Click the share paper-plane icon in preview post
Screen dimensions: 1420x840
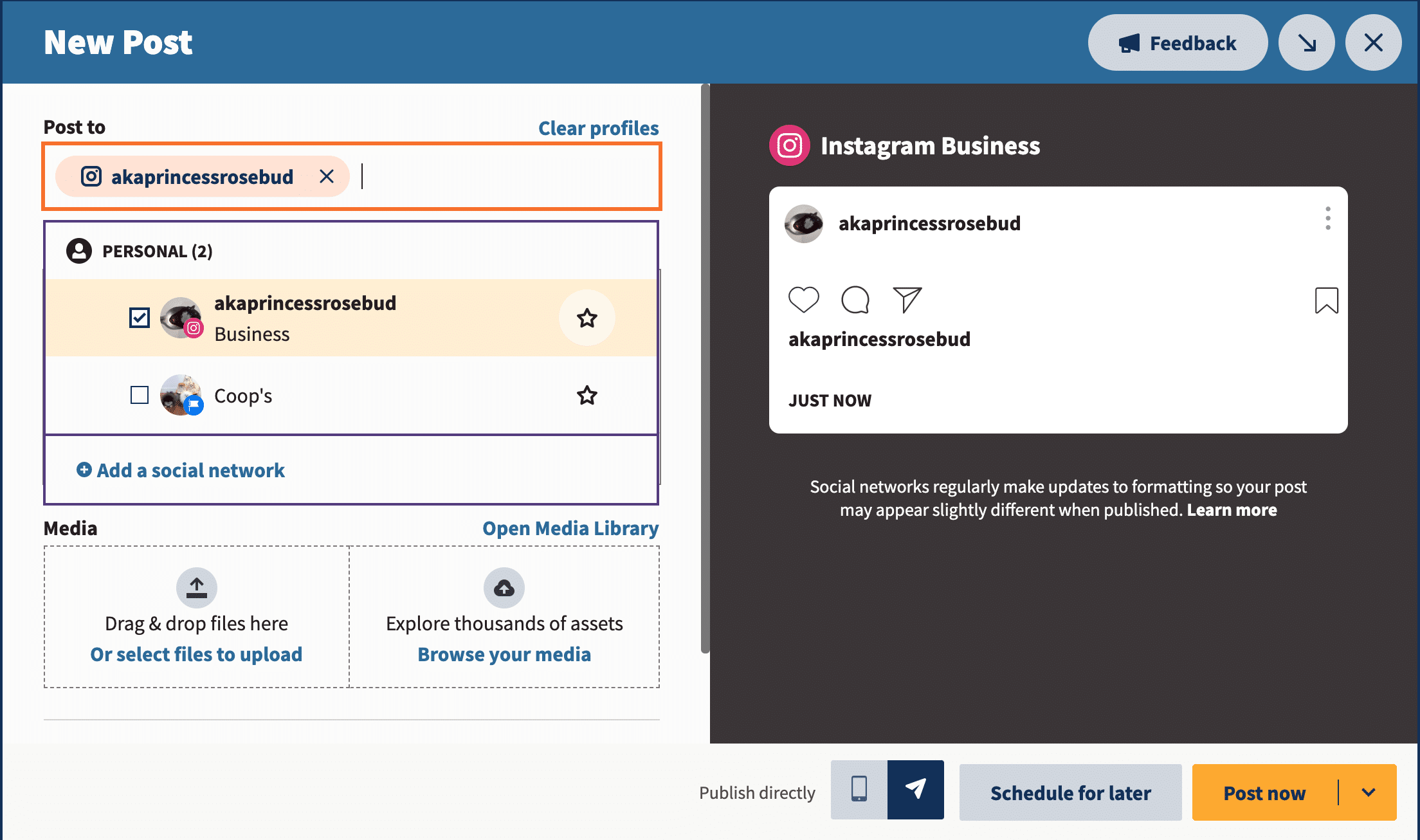(907, 300)
